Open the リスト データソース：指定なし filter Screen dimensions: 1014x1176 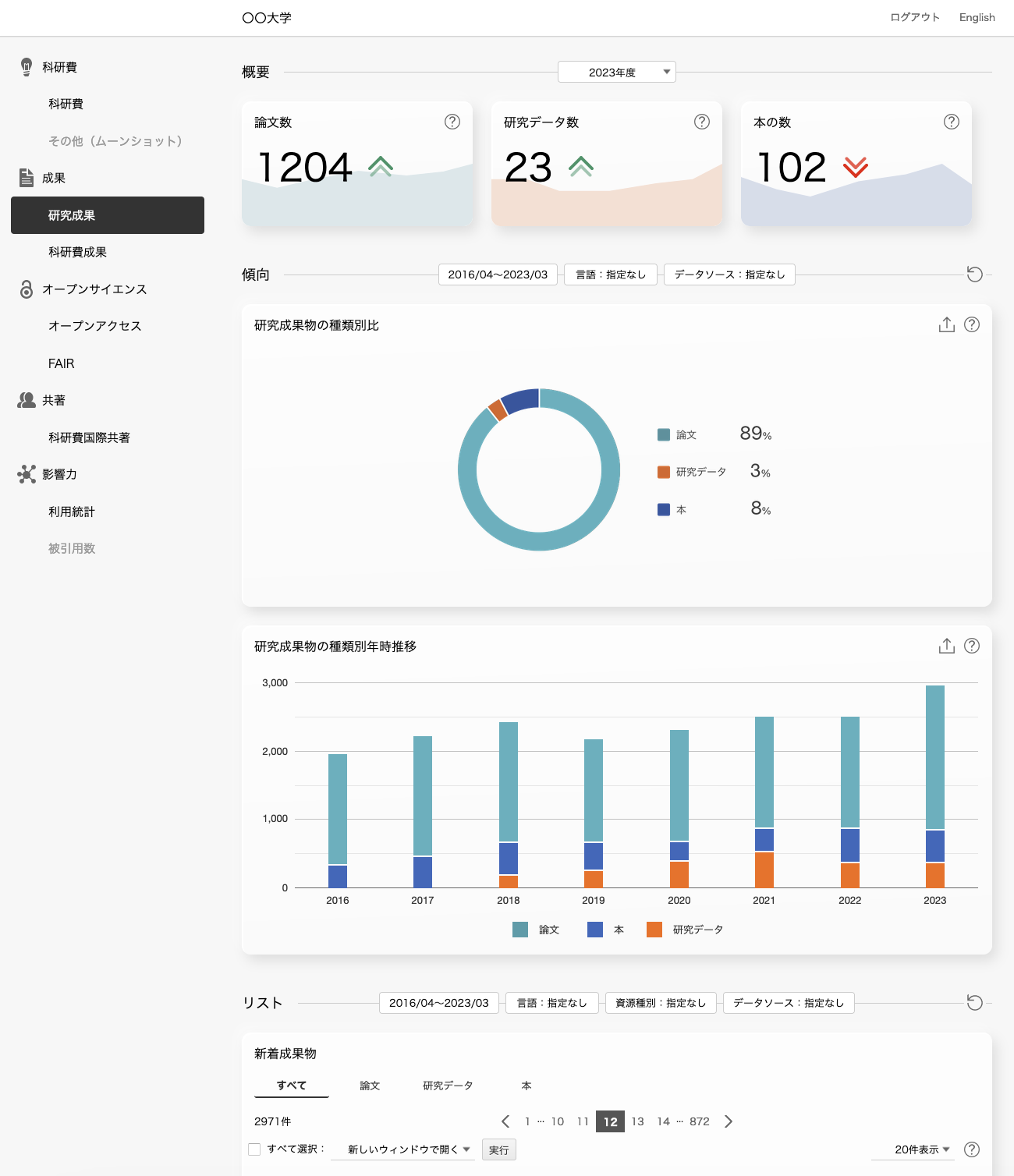click(789, 1003)
